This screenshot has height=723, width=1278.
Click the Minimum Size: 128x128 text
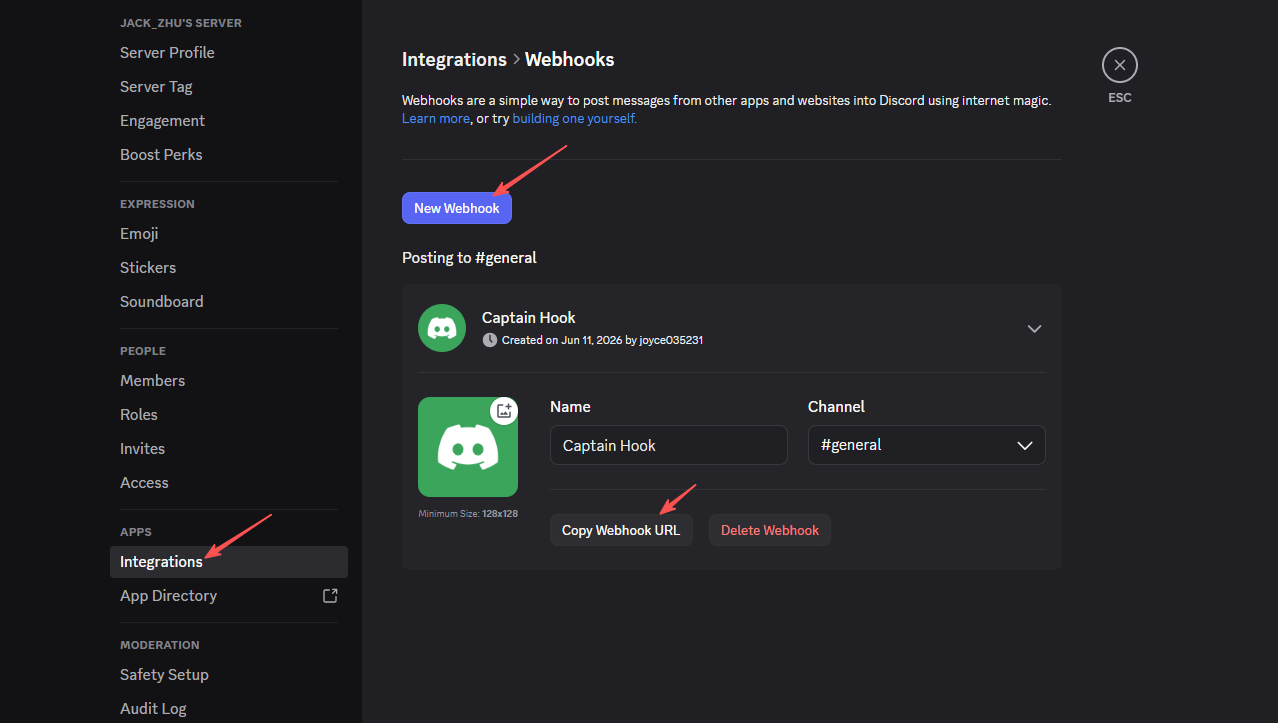(468, 514)
